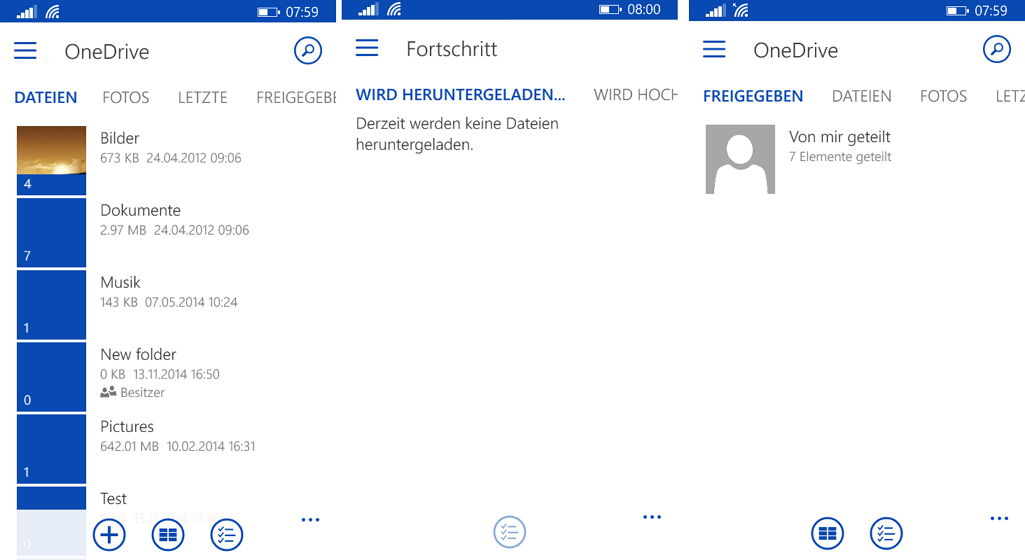Expand more options dots on Fortschritt screen
1025x560 pixels.
(x=652, y=517)
